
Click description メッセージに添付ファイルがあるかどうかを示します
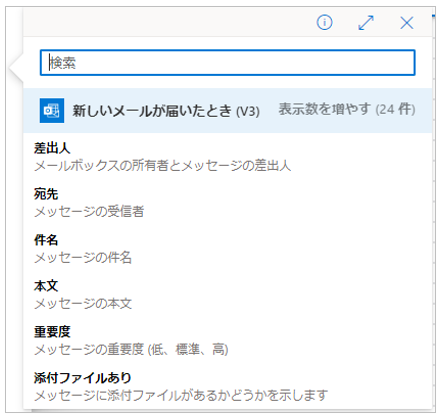[x=181, y=396]
